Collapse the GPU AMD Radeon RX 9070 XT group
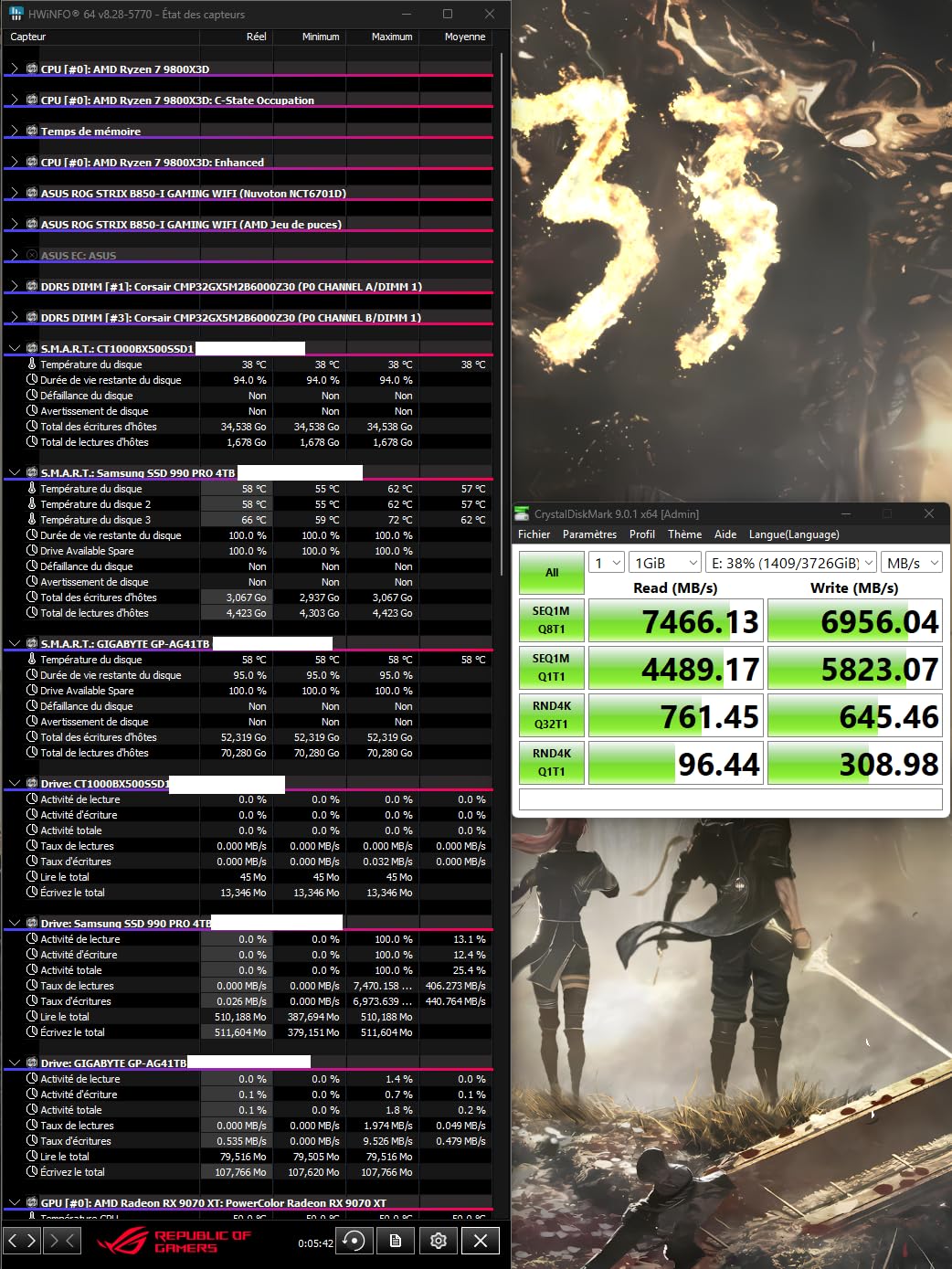The image size is (952, 1269). 14,1203
